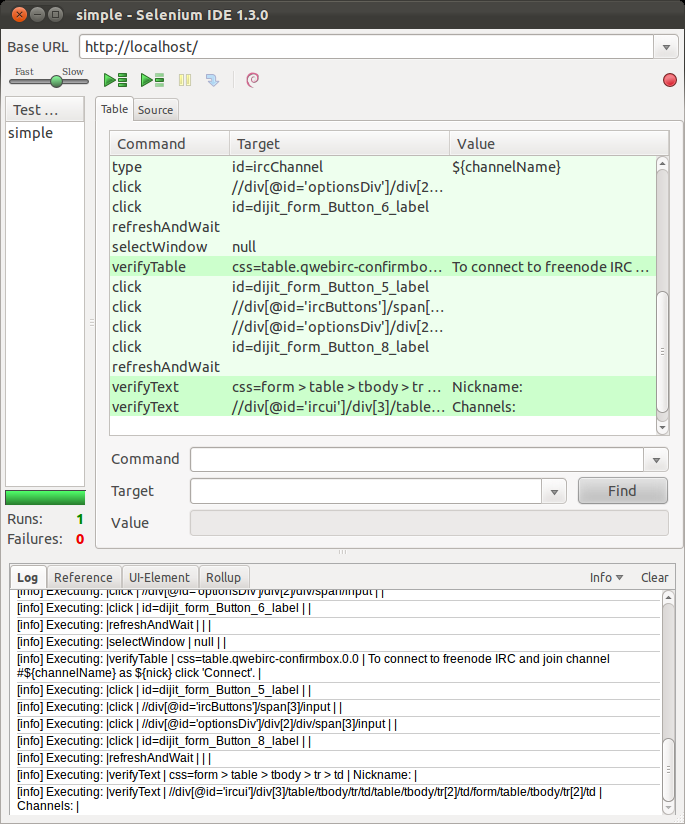Select the verifyTable command row
This screenshot has width=685, height=824.
coord(383,266)
